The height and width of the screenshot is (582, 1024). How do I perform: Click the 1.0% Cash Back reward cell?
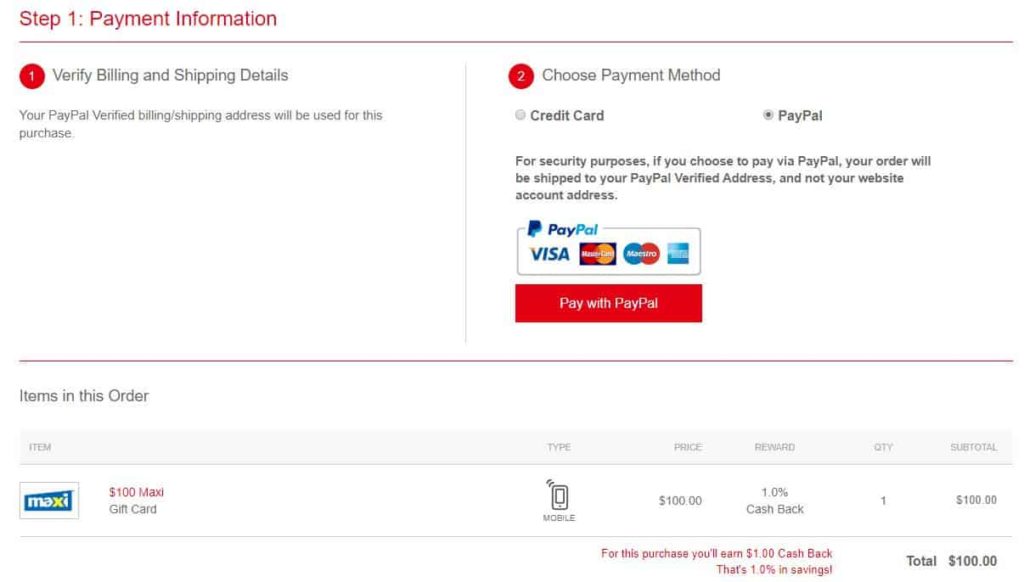774,500
